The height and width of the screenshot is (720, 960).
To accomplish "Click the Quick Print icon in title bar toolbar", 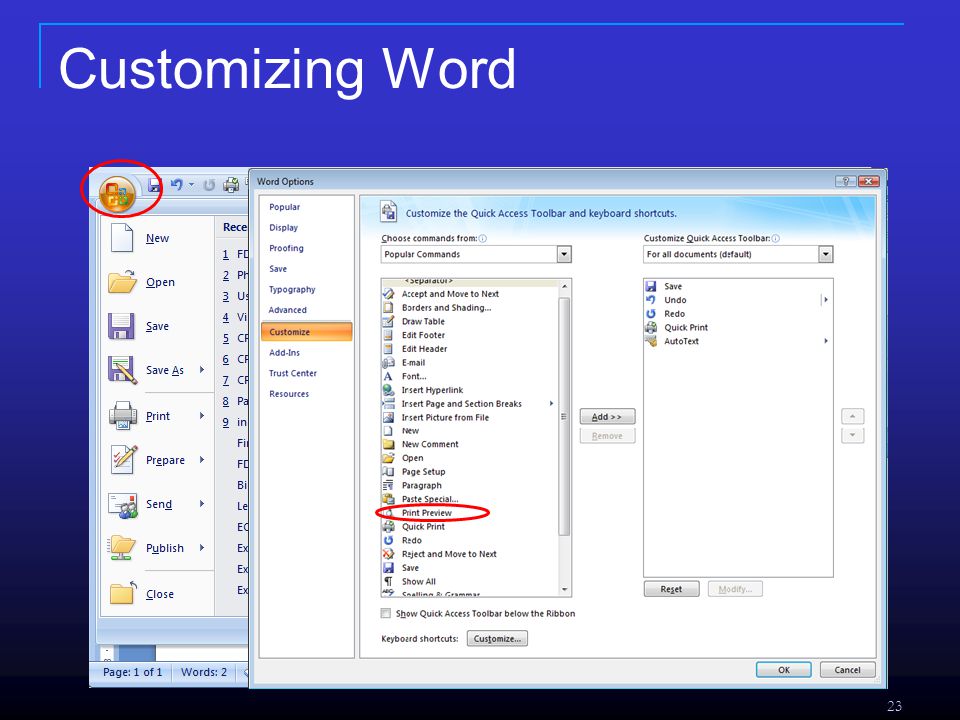I will click(231, 184).
